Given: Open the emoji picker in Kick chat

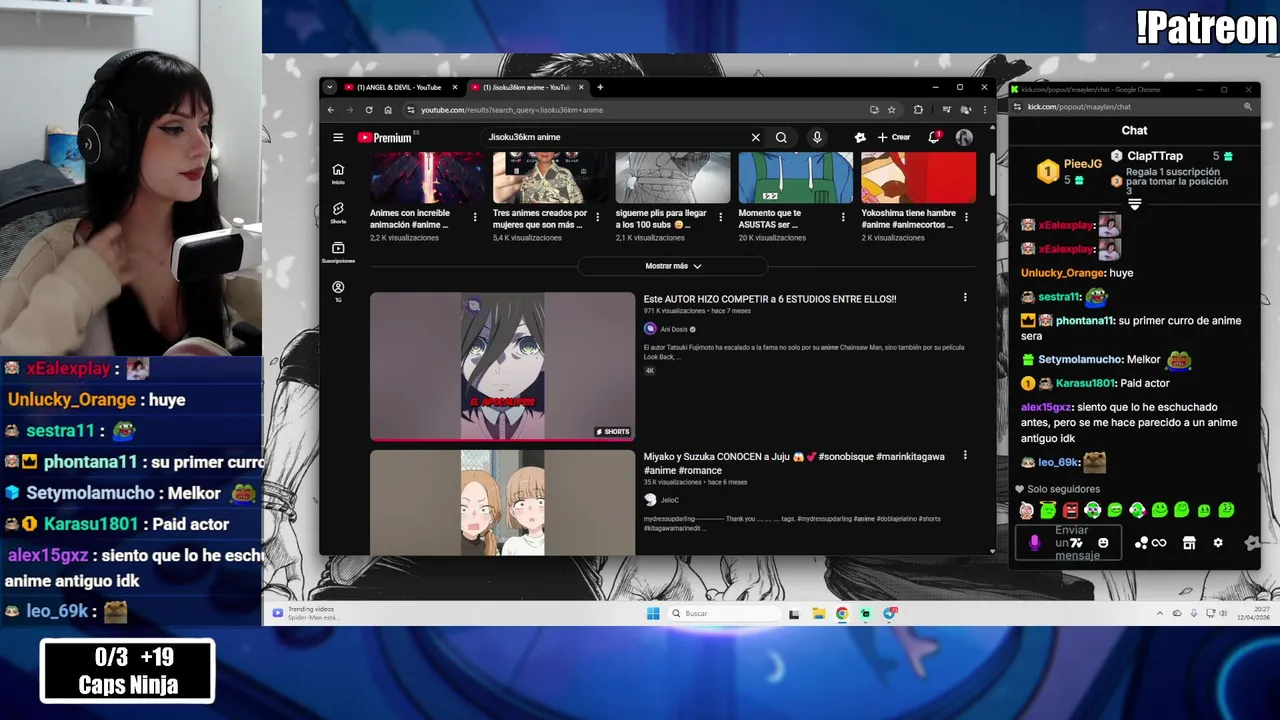Looking at the screenshot, I should [1103, 543].
